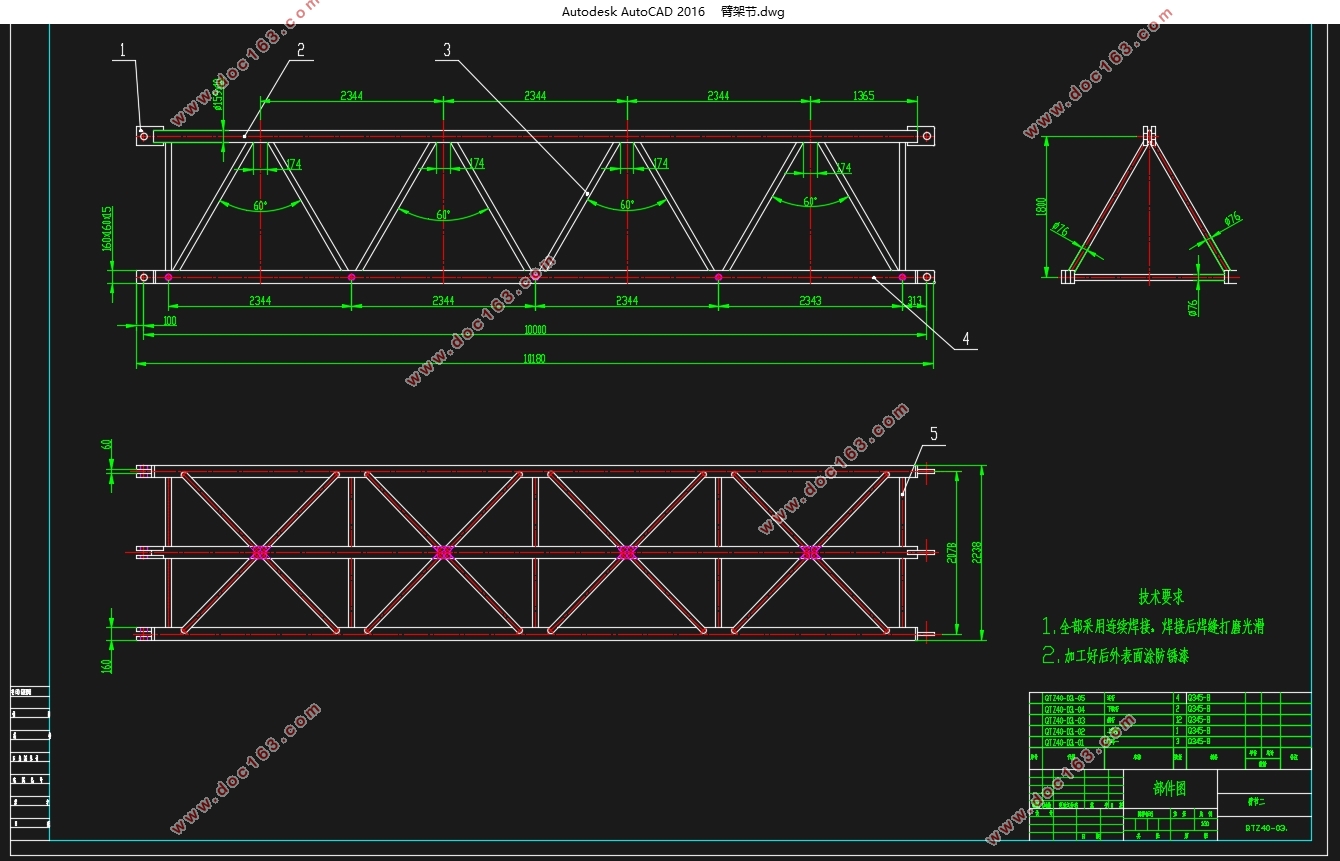Select the 100 offset dimension text
This screenshot has height=861, width=1340.
tap(168, 320)
